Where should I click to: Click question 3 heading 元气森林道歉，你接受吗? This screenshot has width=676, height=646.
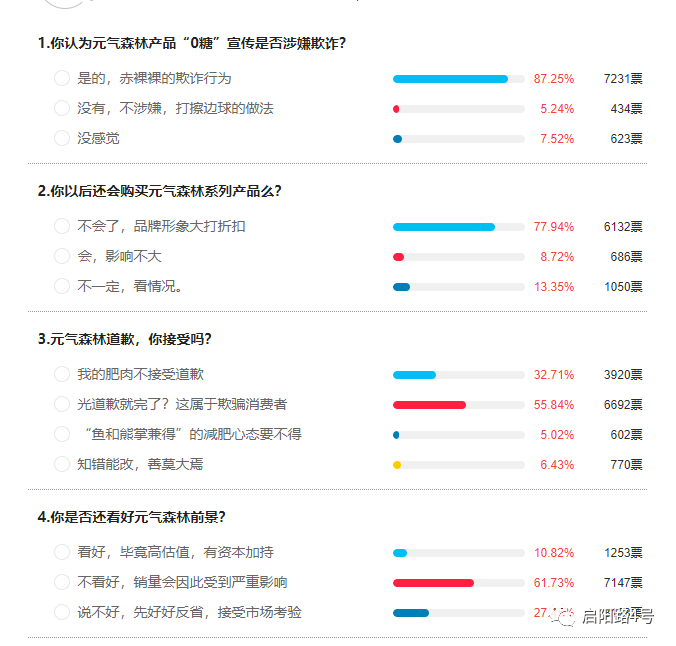click(125, 339)
